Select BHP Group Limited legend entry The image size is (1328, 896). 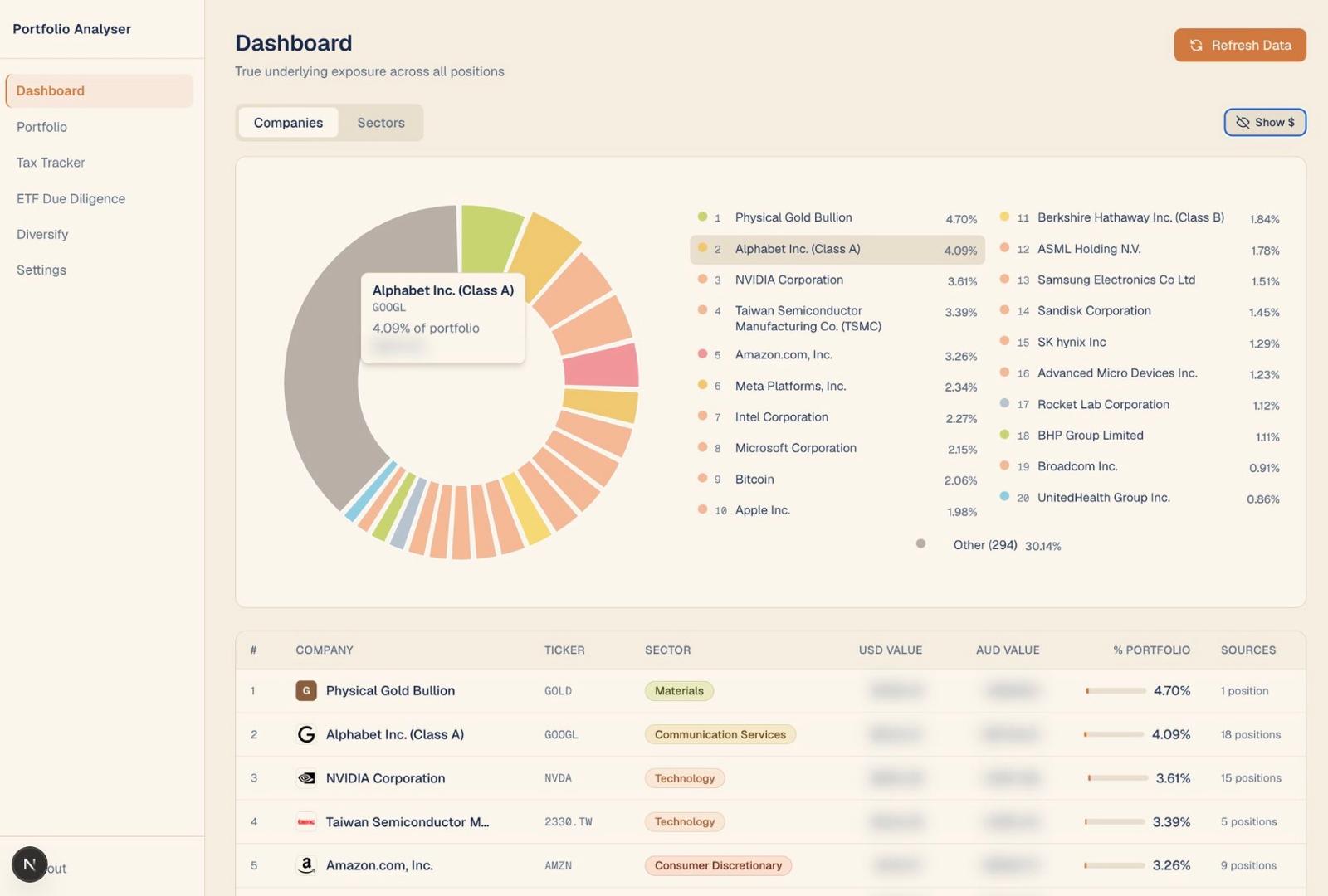pyautogui.click(x=1140, y=436)
